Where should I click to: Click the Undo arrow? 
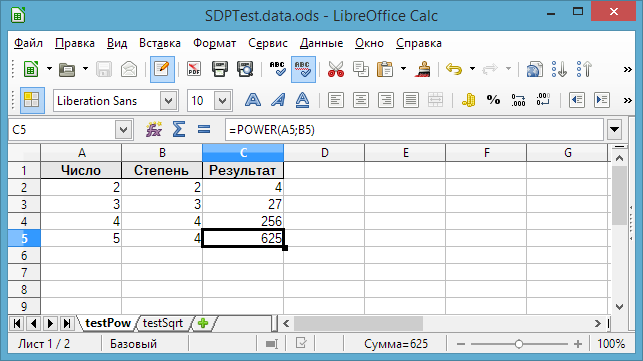click(x=454, y=69)
